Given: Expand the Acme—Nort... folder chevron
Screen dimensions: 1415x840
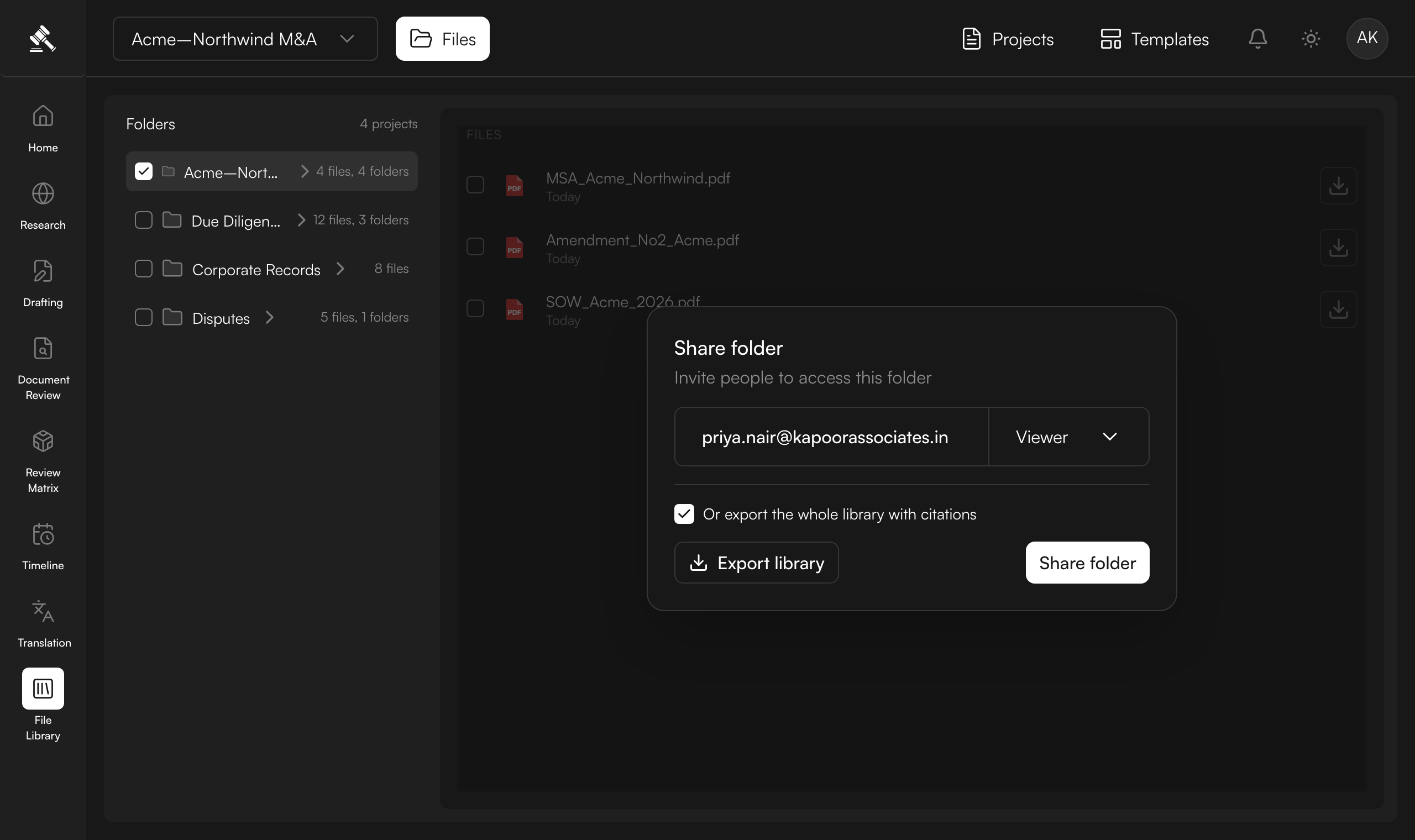Looking at the screenshot, I should (x=305, y=171).
